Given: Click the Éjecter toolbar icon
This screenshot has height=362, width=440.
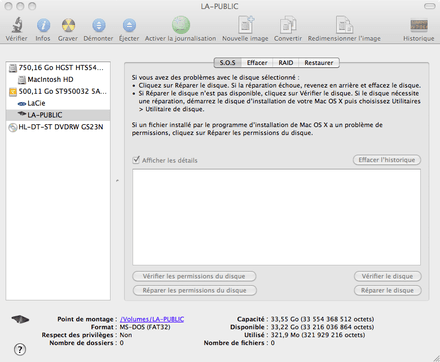Looking at the screenshot, I should pos(129,25).
